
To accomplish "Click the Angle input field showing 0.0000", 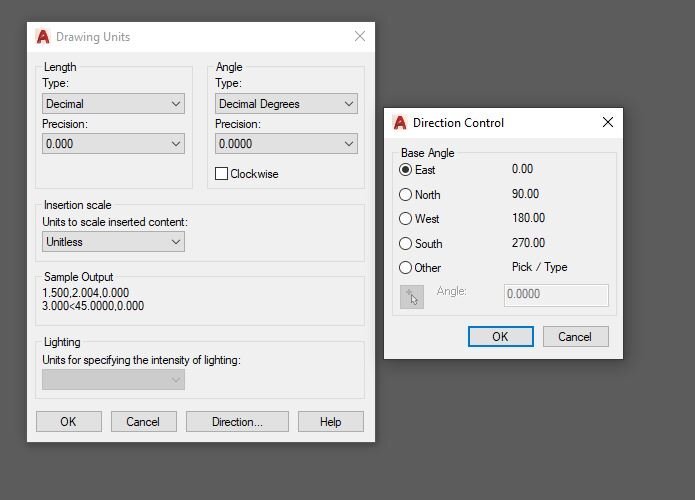I will [x=556, y=295].
